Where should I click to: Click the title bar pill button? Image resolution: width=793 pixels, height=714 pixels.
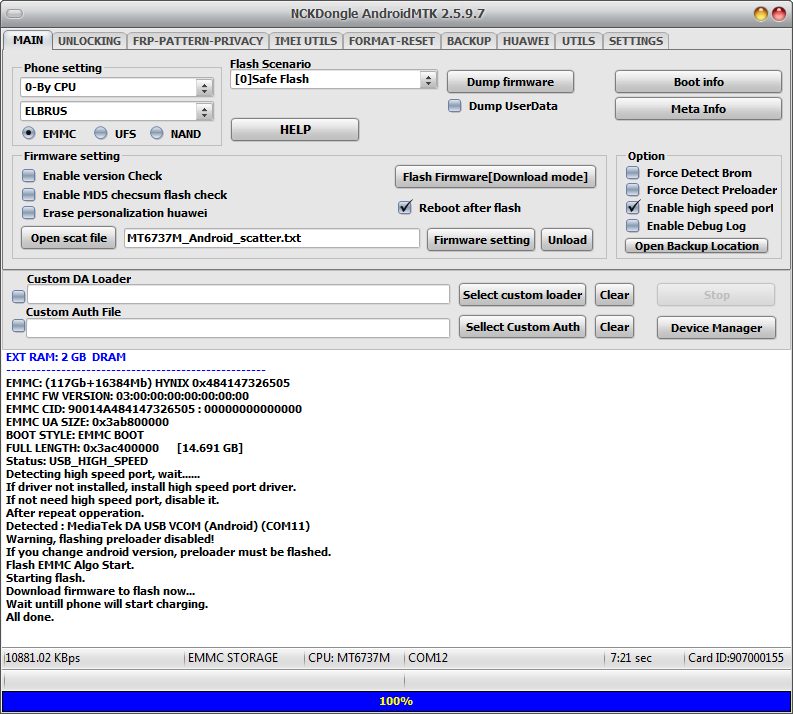click(x=14, y=14)
